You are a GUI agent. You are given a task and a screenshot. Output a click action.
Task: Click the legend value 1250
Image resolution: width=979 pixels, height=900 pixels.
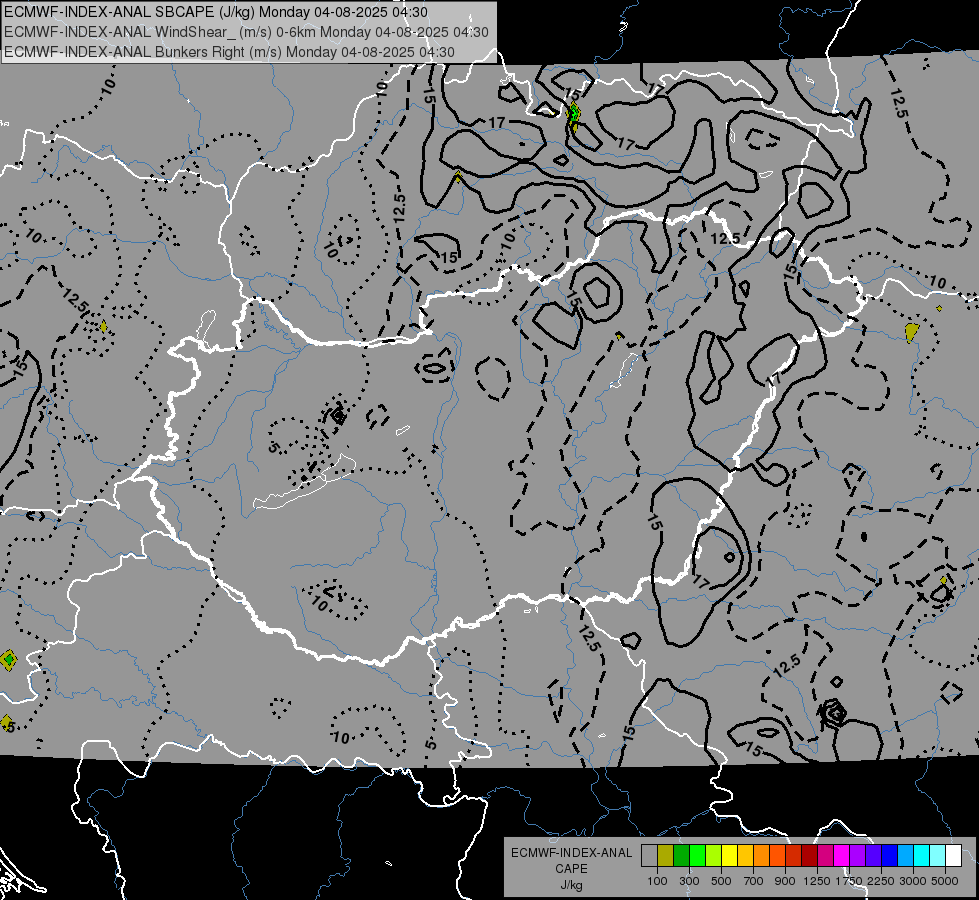[817, 881]
